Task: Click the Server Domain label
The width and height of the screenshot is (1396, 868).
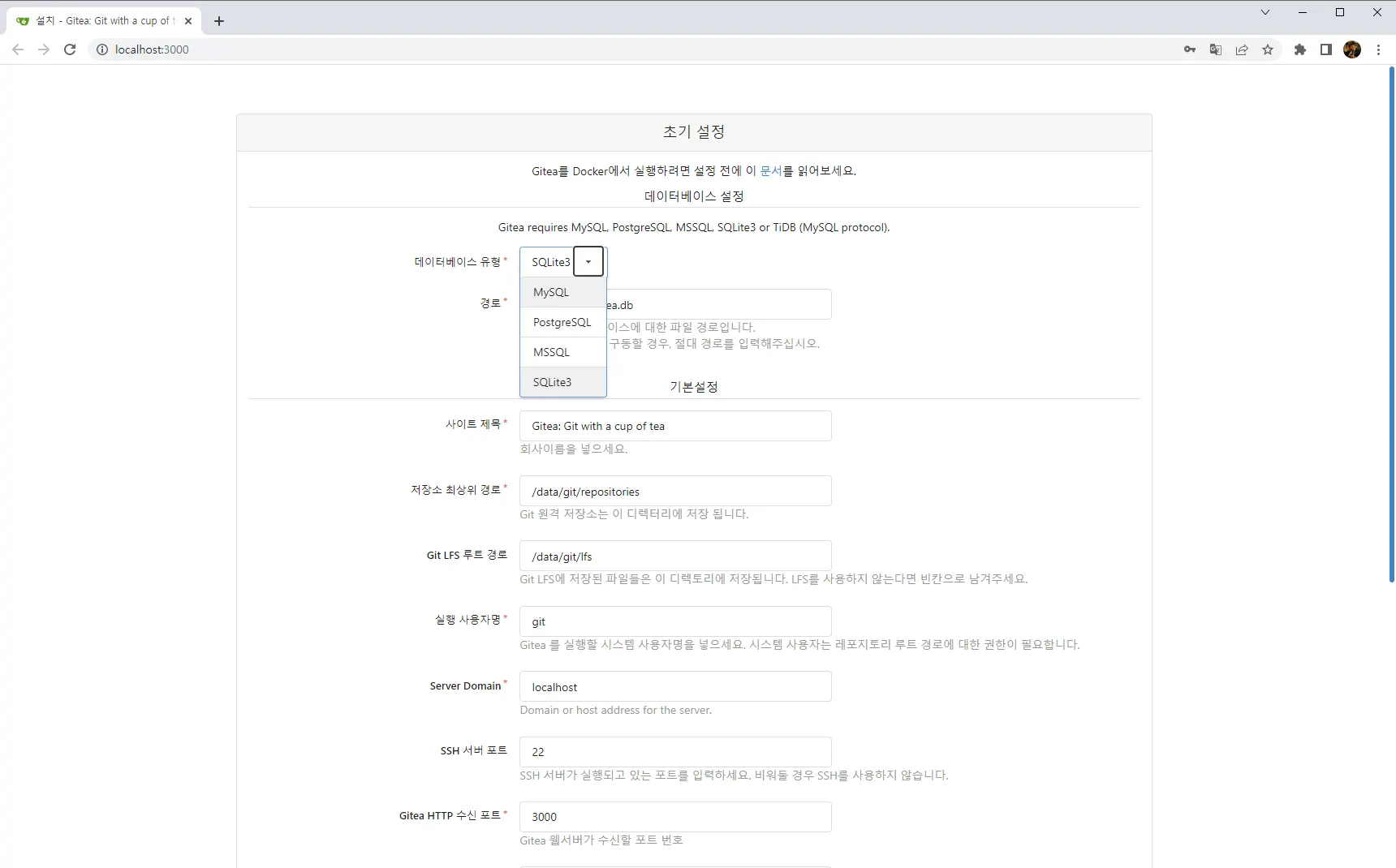Action: [x=465, y=686]
